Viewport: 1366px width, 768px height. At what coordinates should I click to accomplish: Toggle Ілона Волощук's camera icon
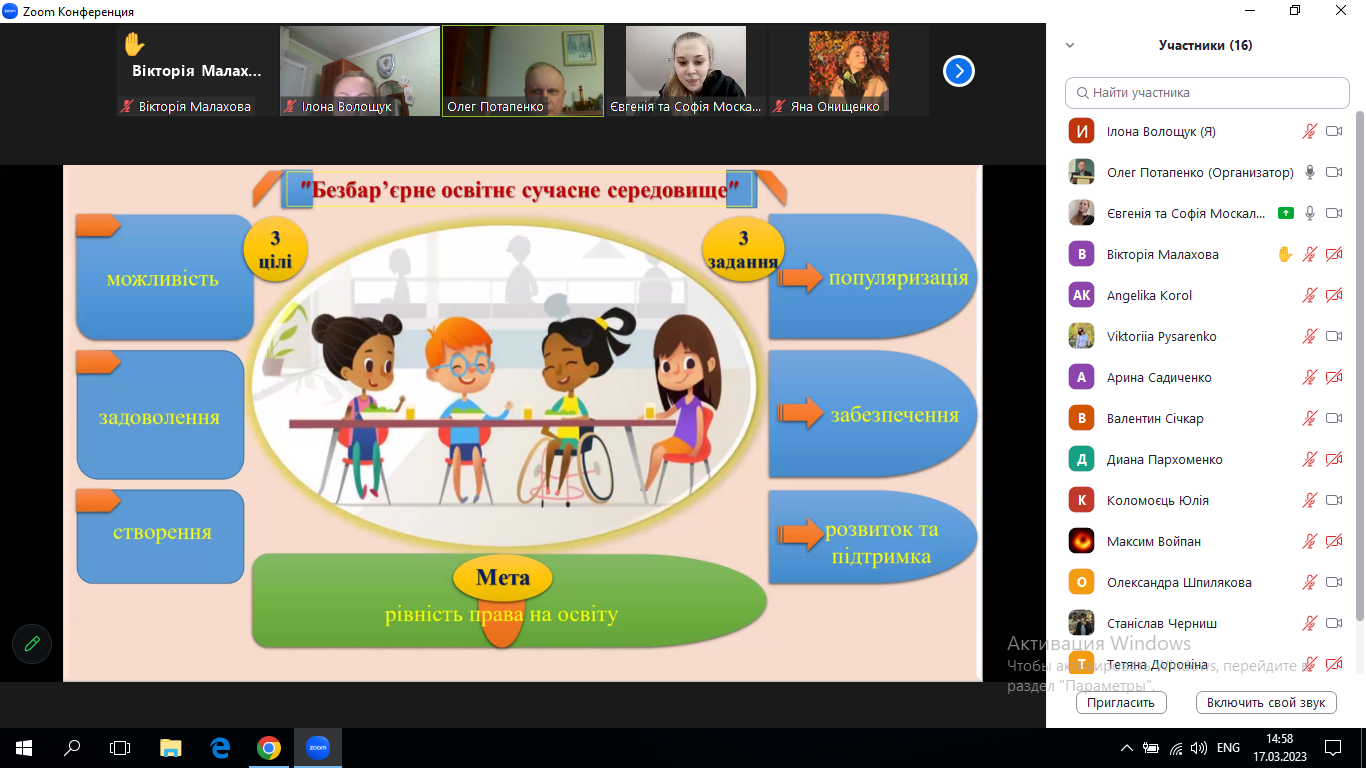[1333, 131]
